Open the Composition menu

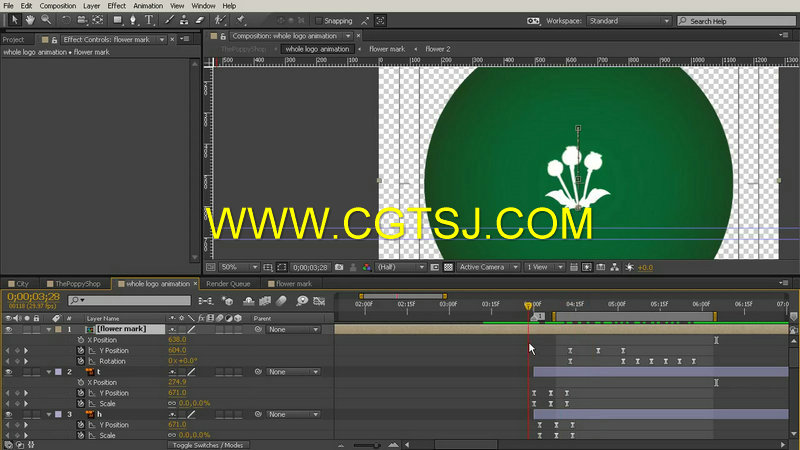(x=58, y=6)
